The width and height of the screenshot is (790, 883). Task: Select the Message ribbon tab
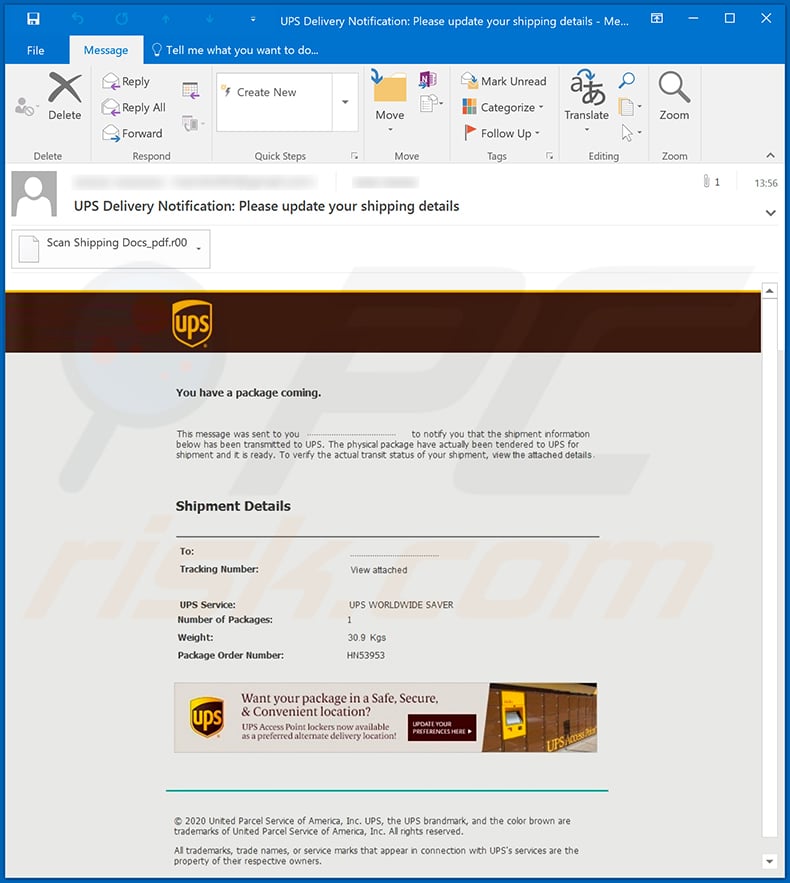click(x=106, y=50)
